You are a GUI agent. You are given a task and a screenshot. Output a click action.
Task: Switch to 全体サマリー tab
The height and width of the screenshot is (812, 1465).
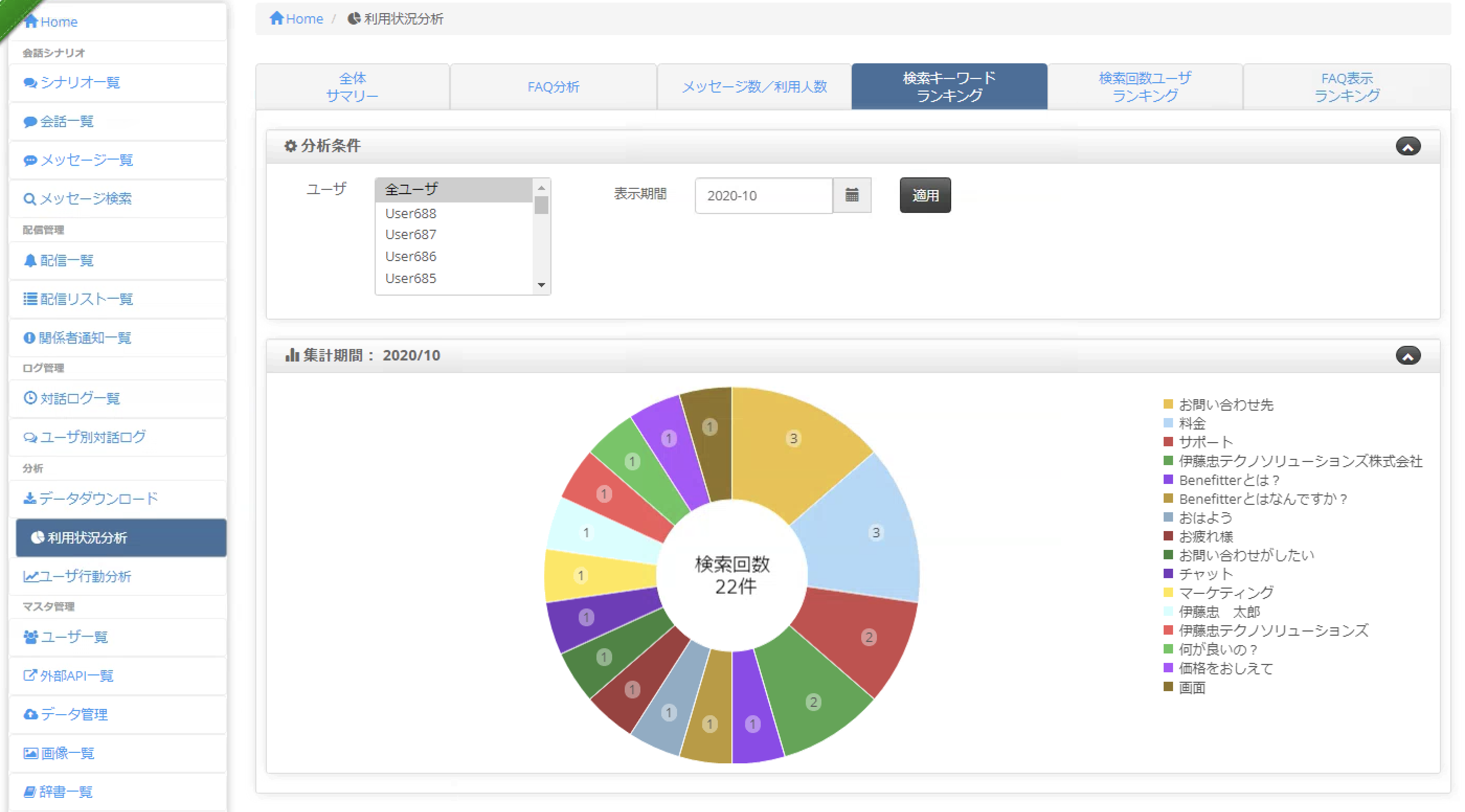click(x=353, y=87)
